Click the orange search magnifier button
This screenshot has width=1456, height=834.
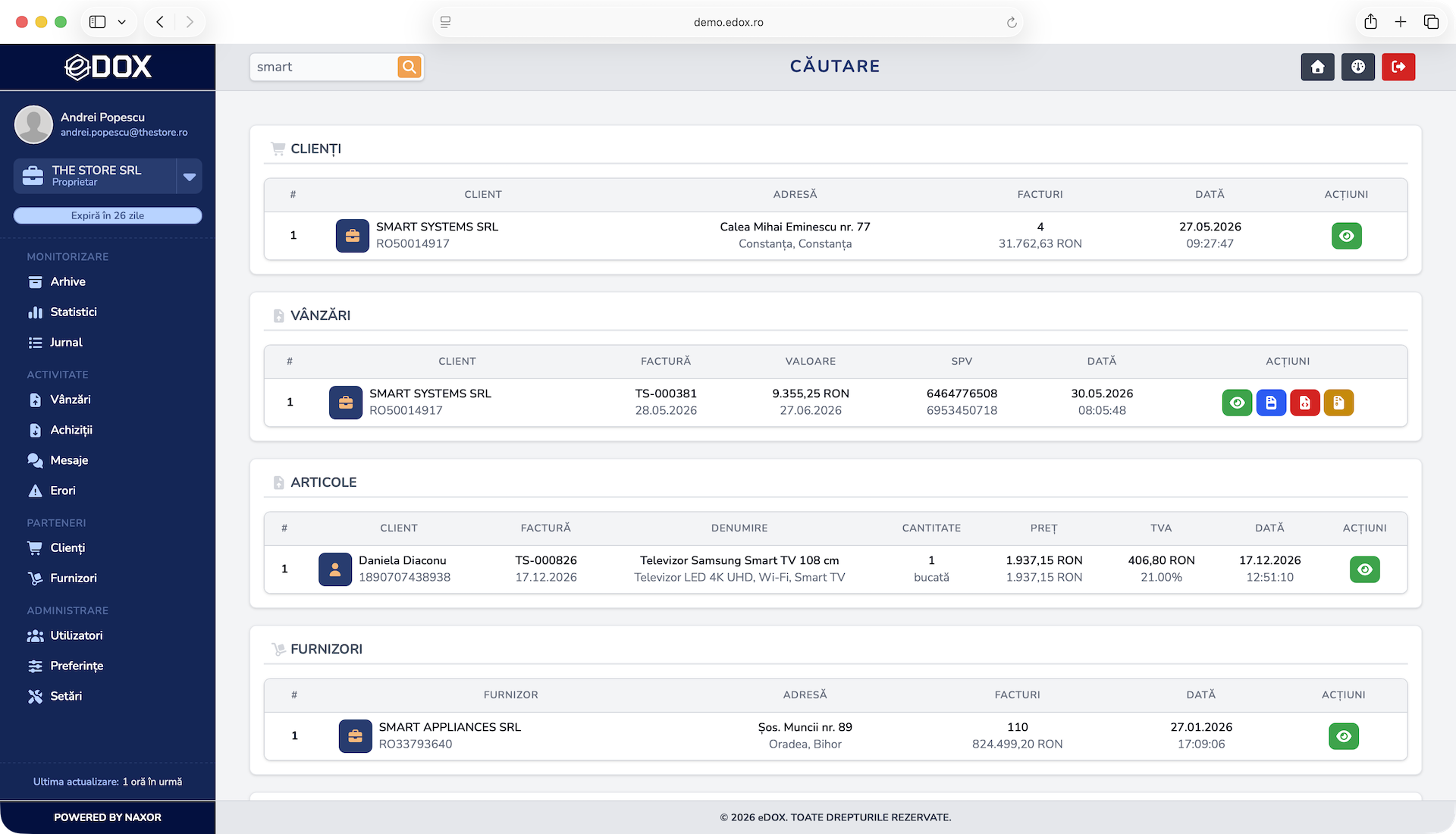point(409,67)
